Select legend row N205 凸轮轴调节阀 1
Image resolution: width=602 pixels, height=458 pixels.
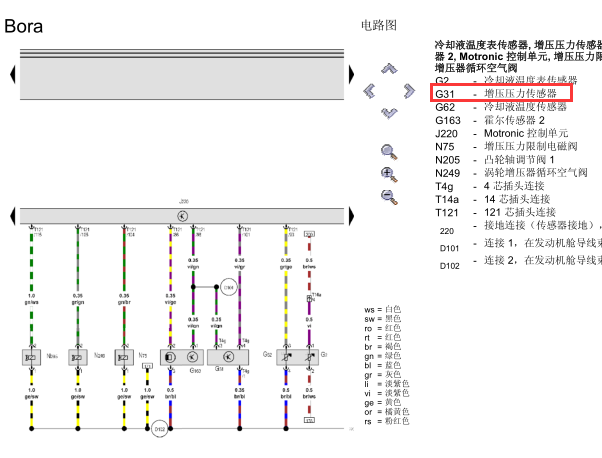pyautogui.click(x=494, y=160)
